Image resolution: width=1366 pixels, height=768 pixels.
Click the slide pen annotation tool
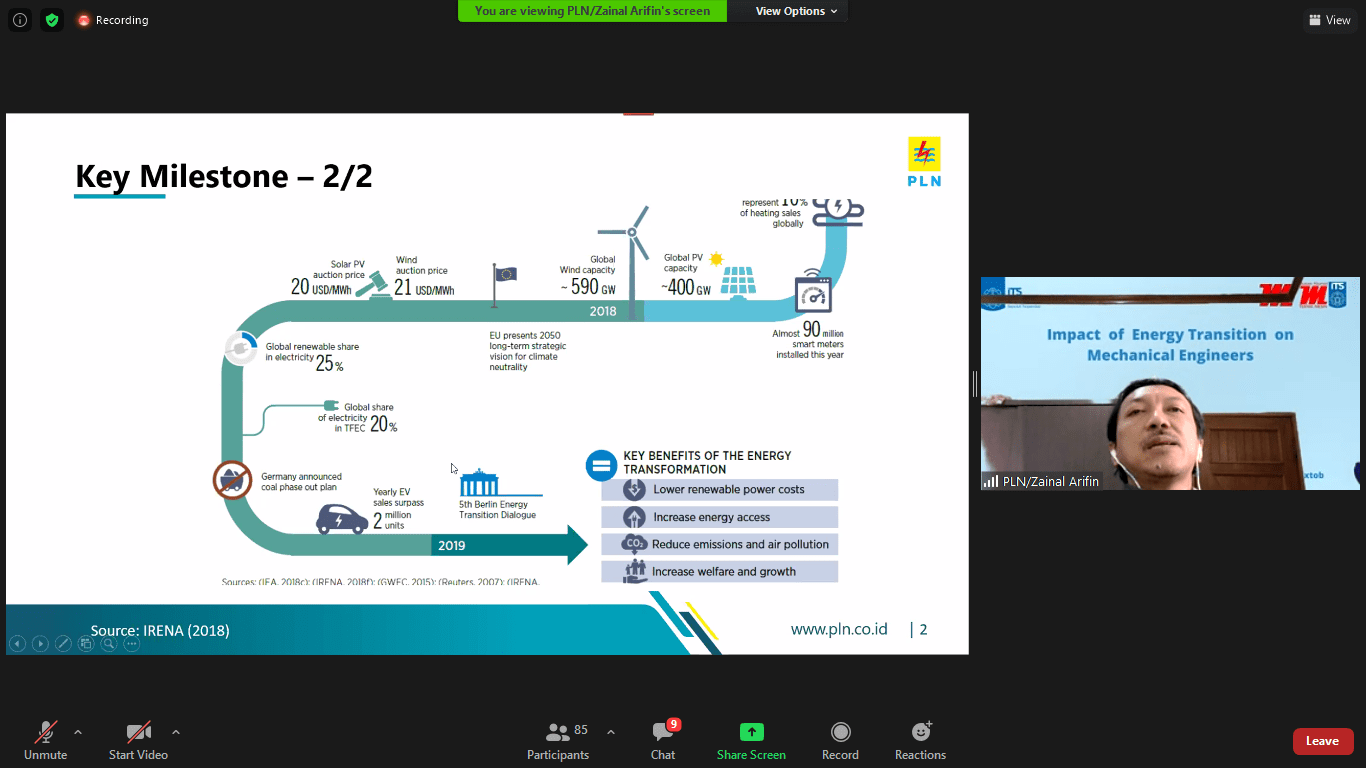(x=63, y=644)
